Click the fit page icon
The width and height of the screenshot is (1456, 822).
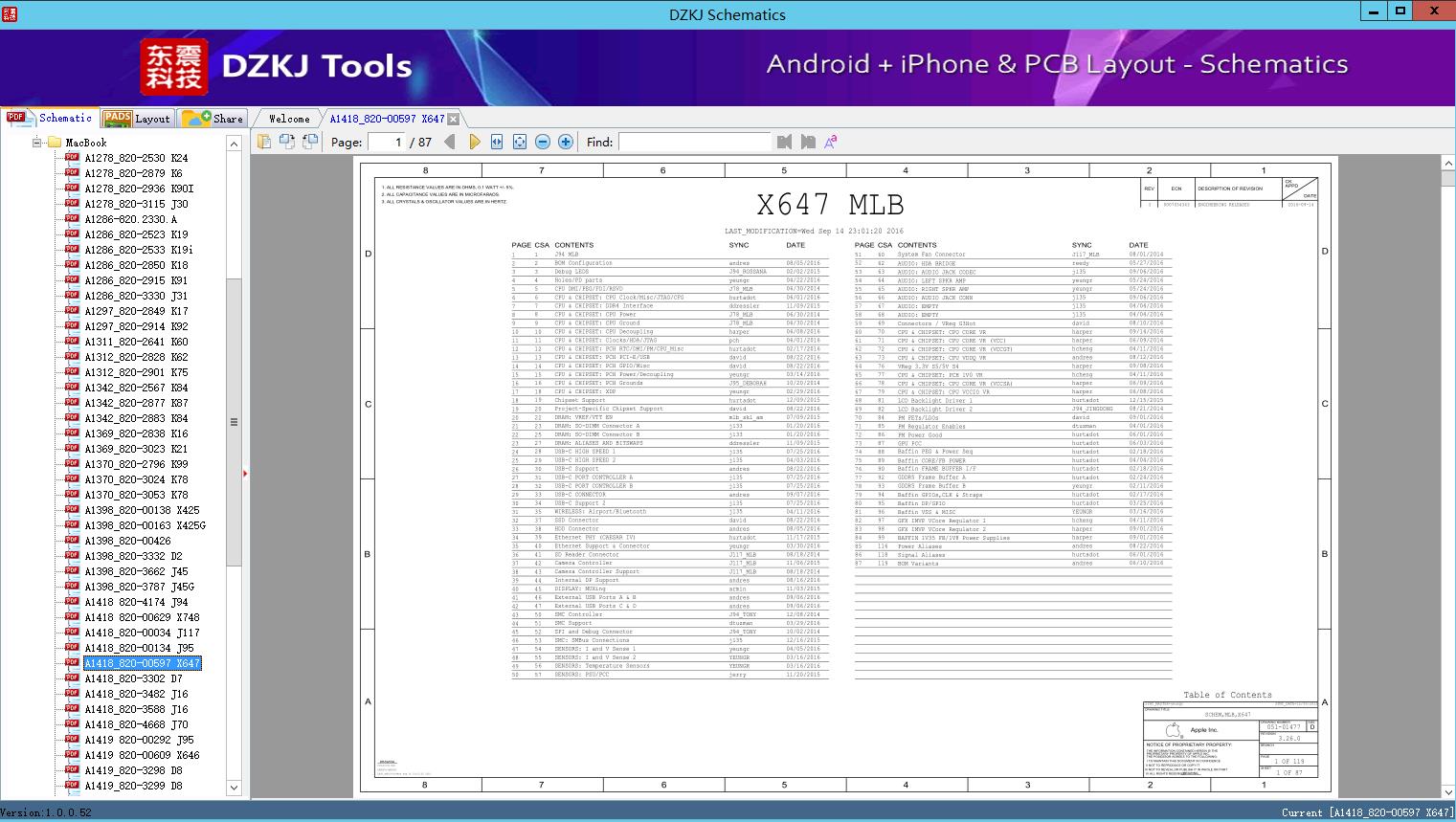point(520,142)
